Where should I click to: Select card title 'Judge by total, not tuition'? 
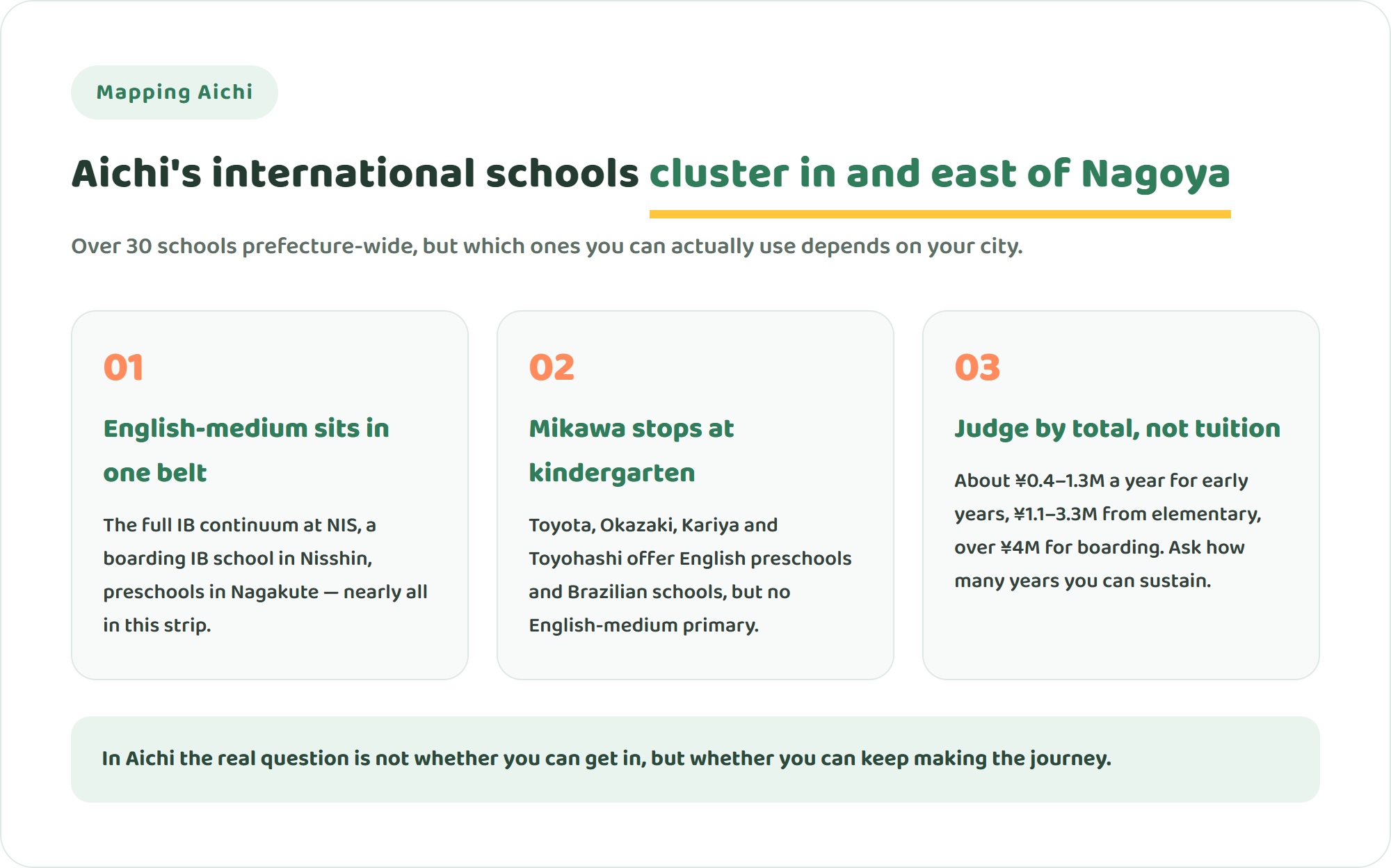[x=1117, y=428]
